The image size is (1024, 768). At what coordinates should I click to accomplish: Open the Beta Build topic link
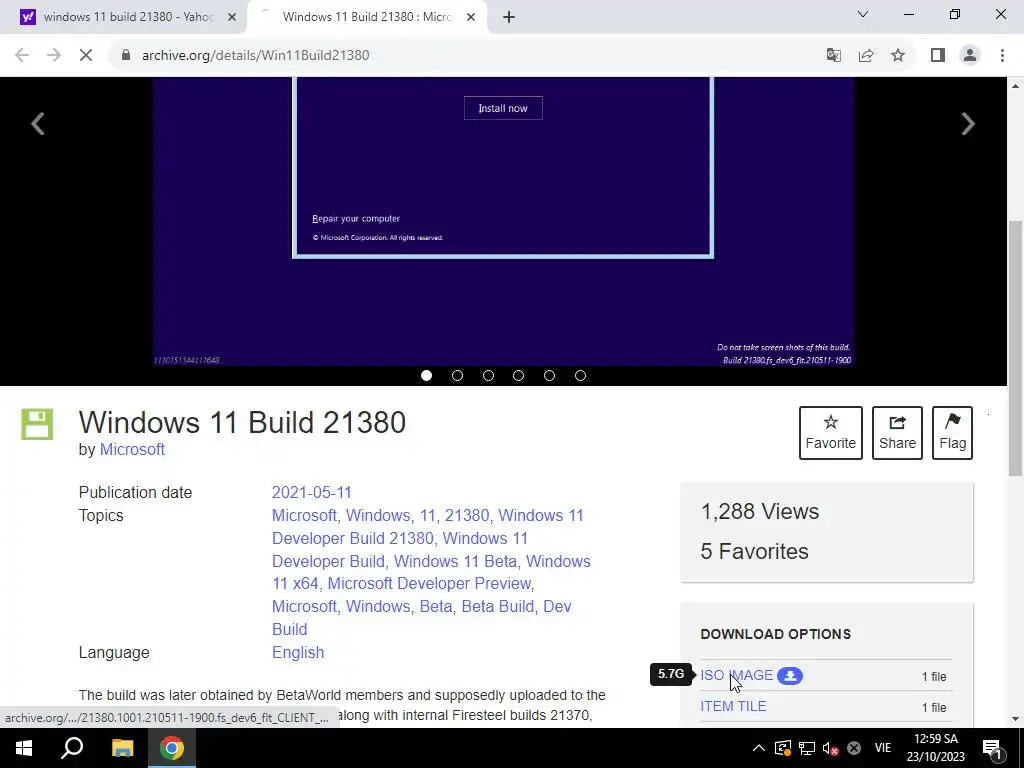coord(498,606)
